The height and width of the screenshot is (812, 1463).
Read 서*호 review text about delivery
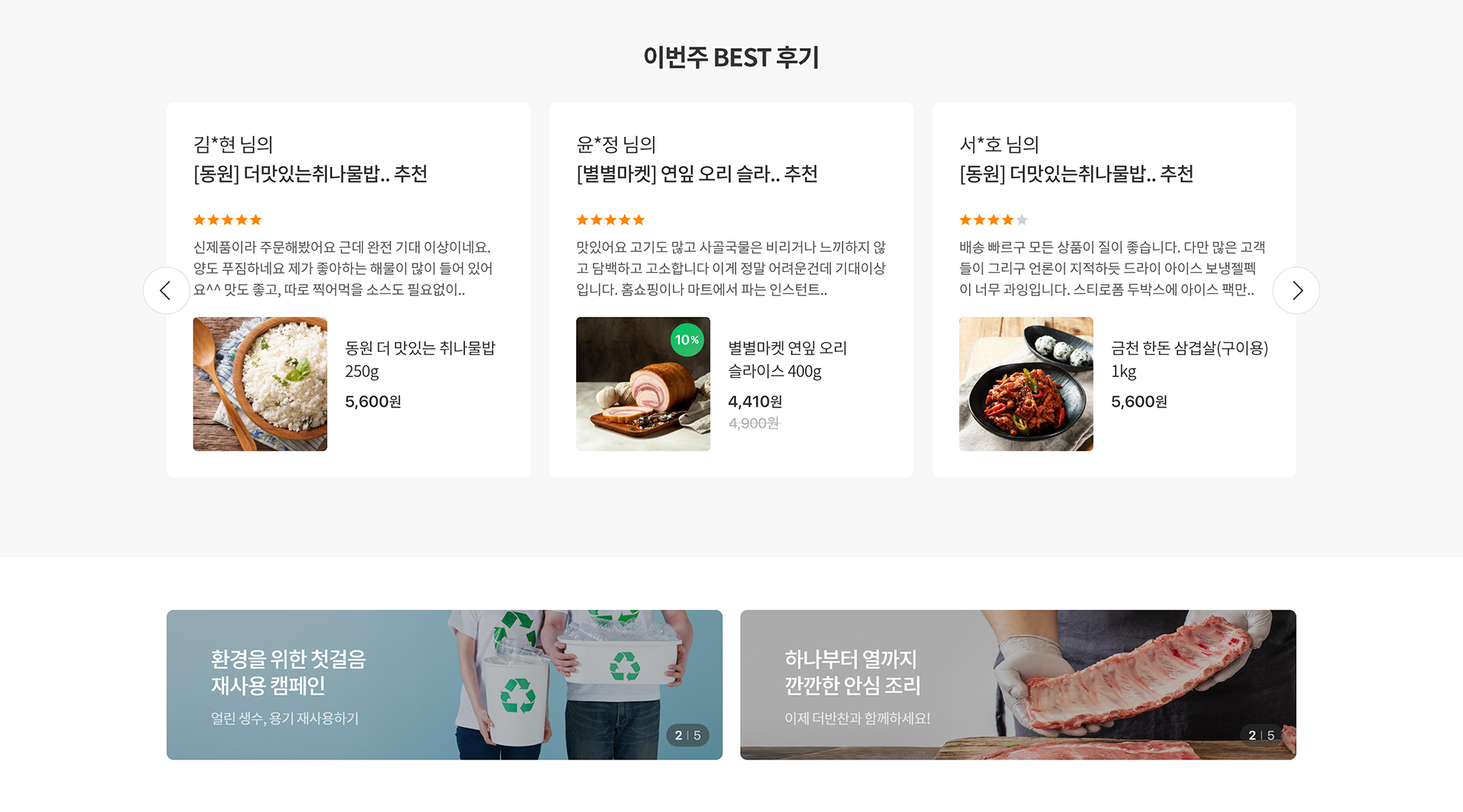(1112, 269)
